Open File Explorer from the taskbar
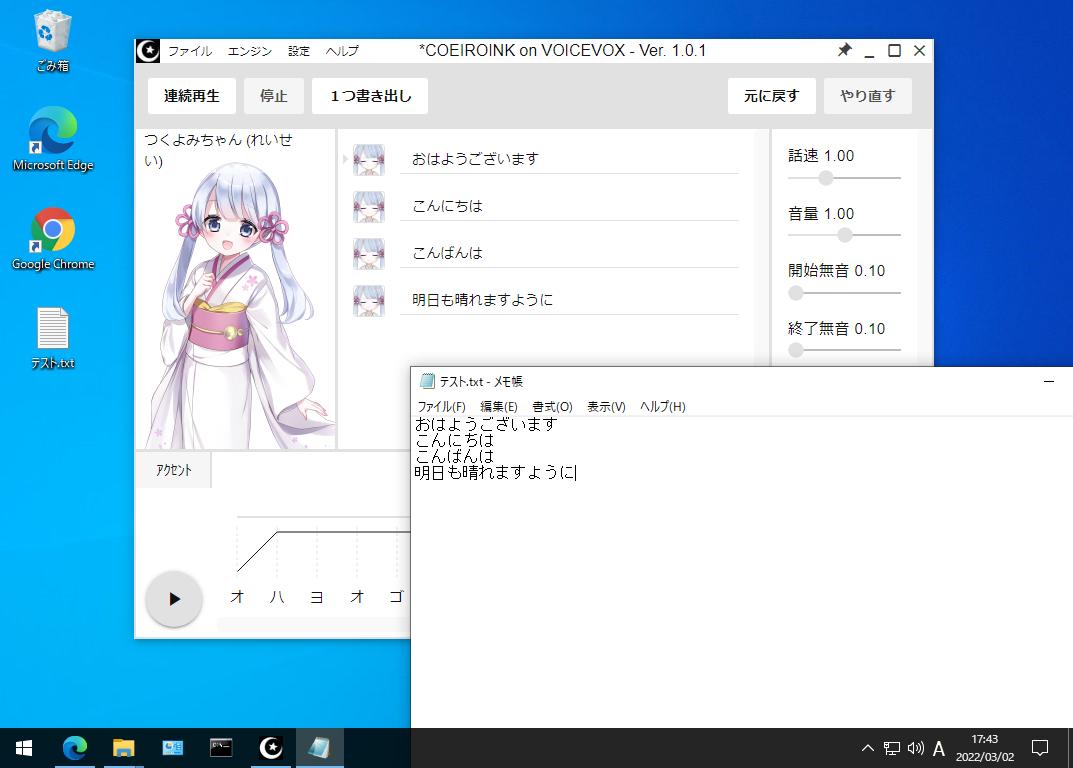 click(123, 748)
